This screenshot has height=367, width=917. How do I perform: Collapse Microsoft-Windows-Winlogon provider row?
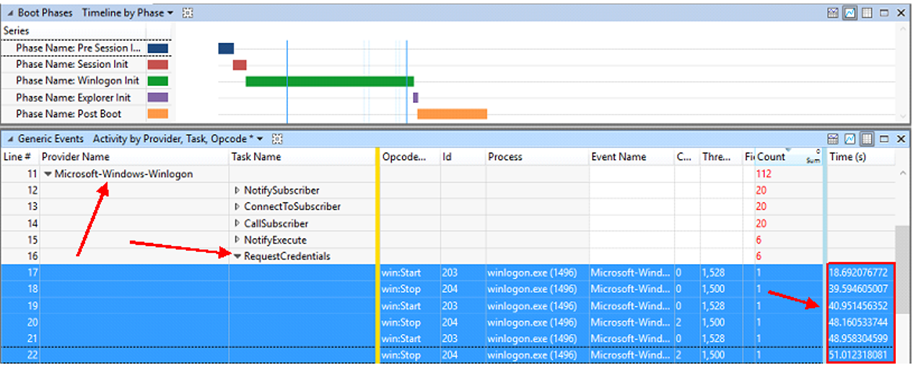(x=49, y=174)
